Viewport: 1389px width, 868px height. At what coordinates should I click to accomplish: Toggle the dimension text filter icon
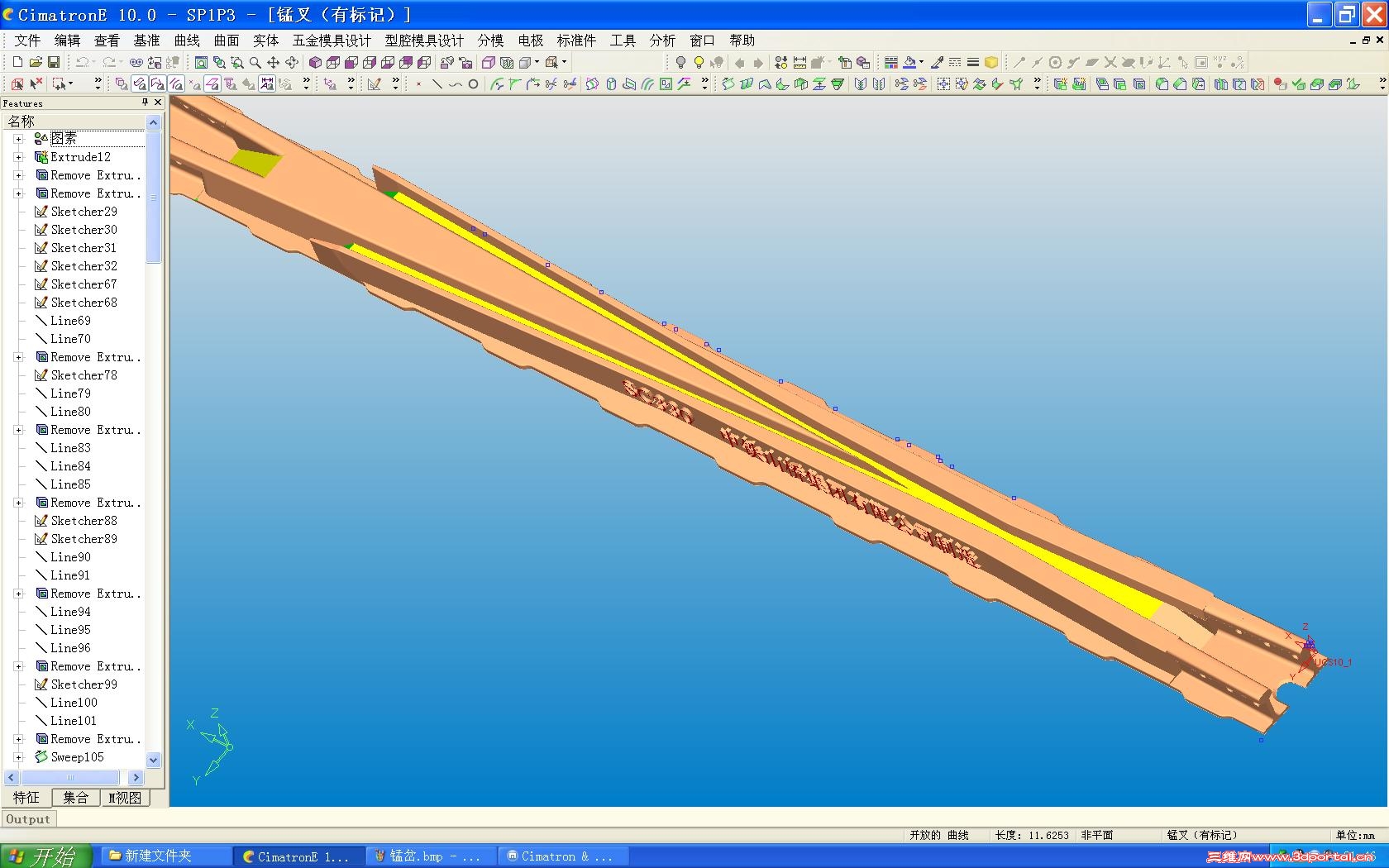click(x=267, y=83)
